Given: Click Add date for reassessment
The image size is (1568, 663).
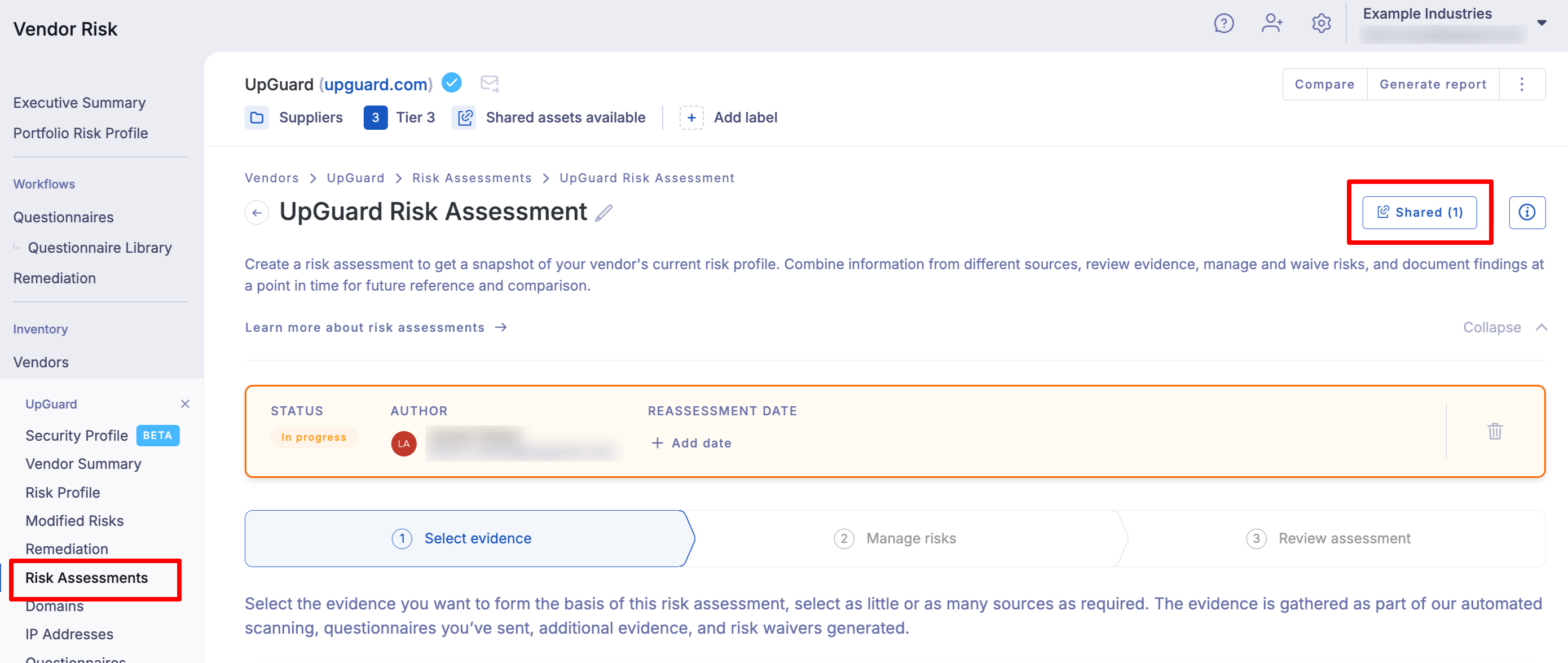Looking at the screenshot, I should click(x=691, y=443).
